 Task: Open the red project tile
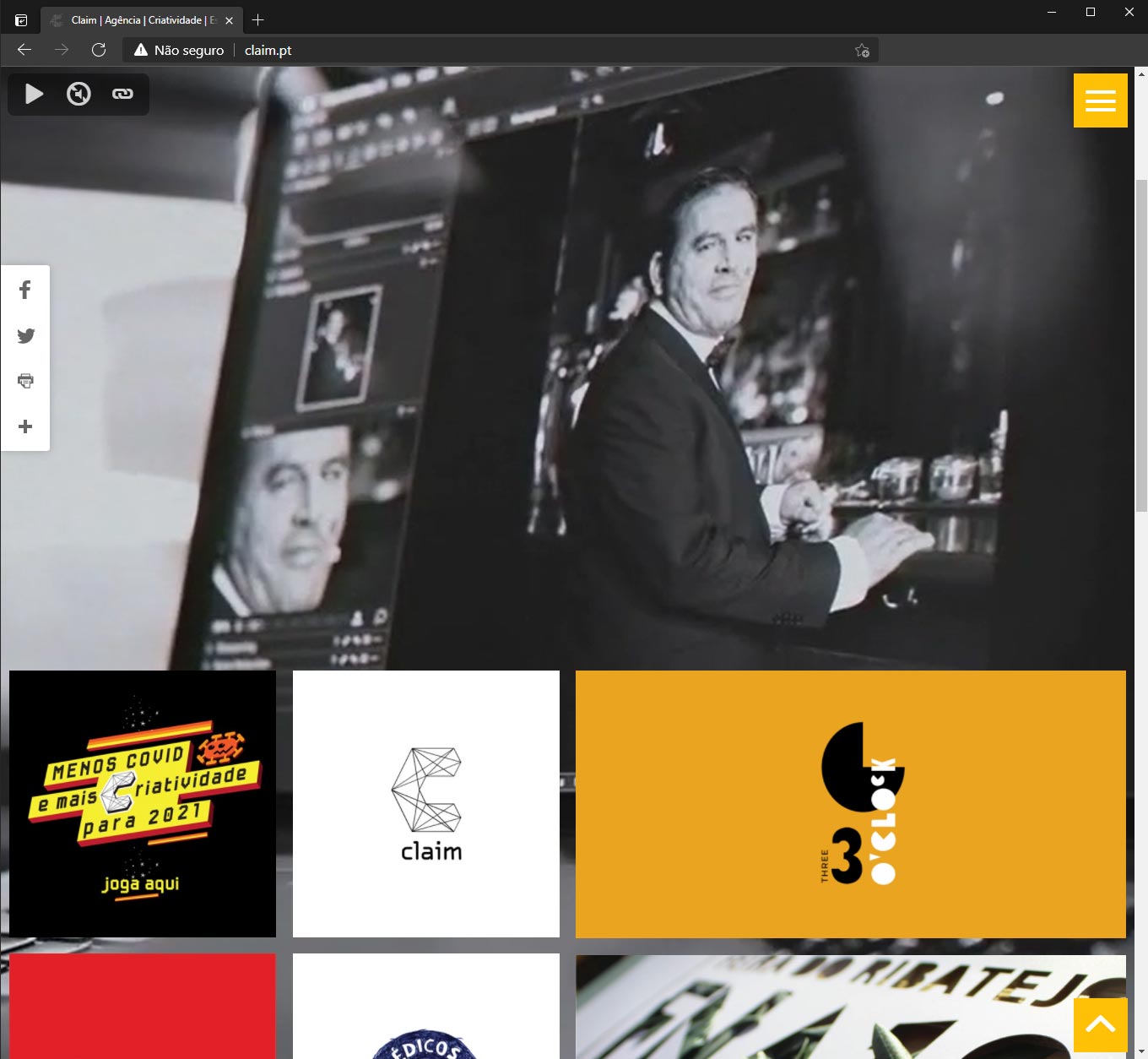click(143, 1006)
